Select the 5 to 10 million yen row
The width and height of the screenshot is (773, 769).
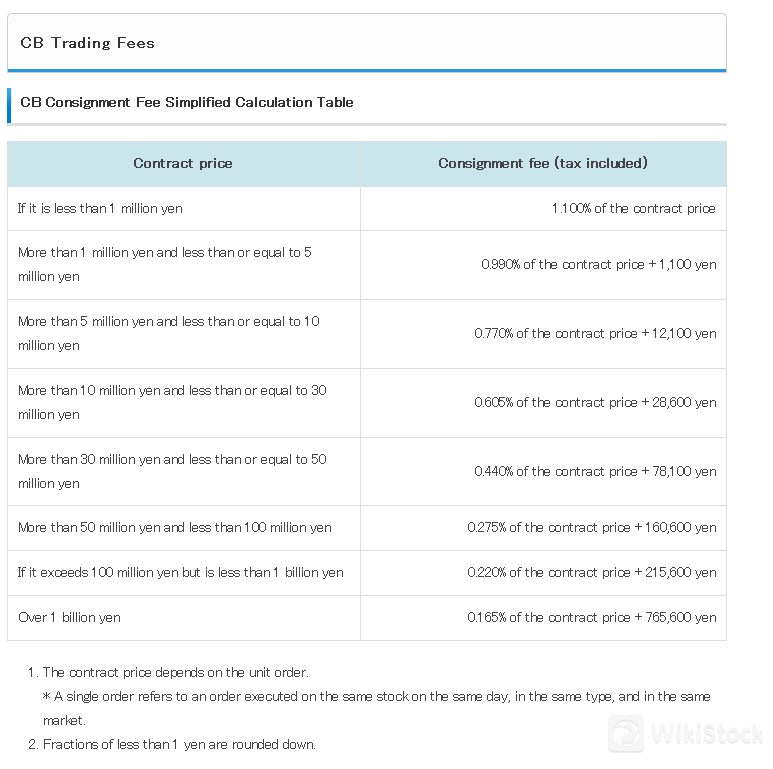(367, 334)
